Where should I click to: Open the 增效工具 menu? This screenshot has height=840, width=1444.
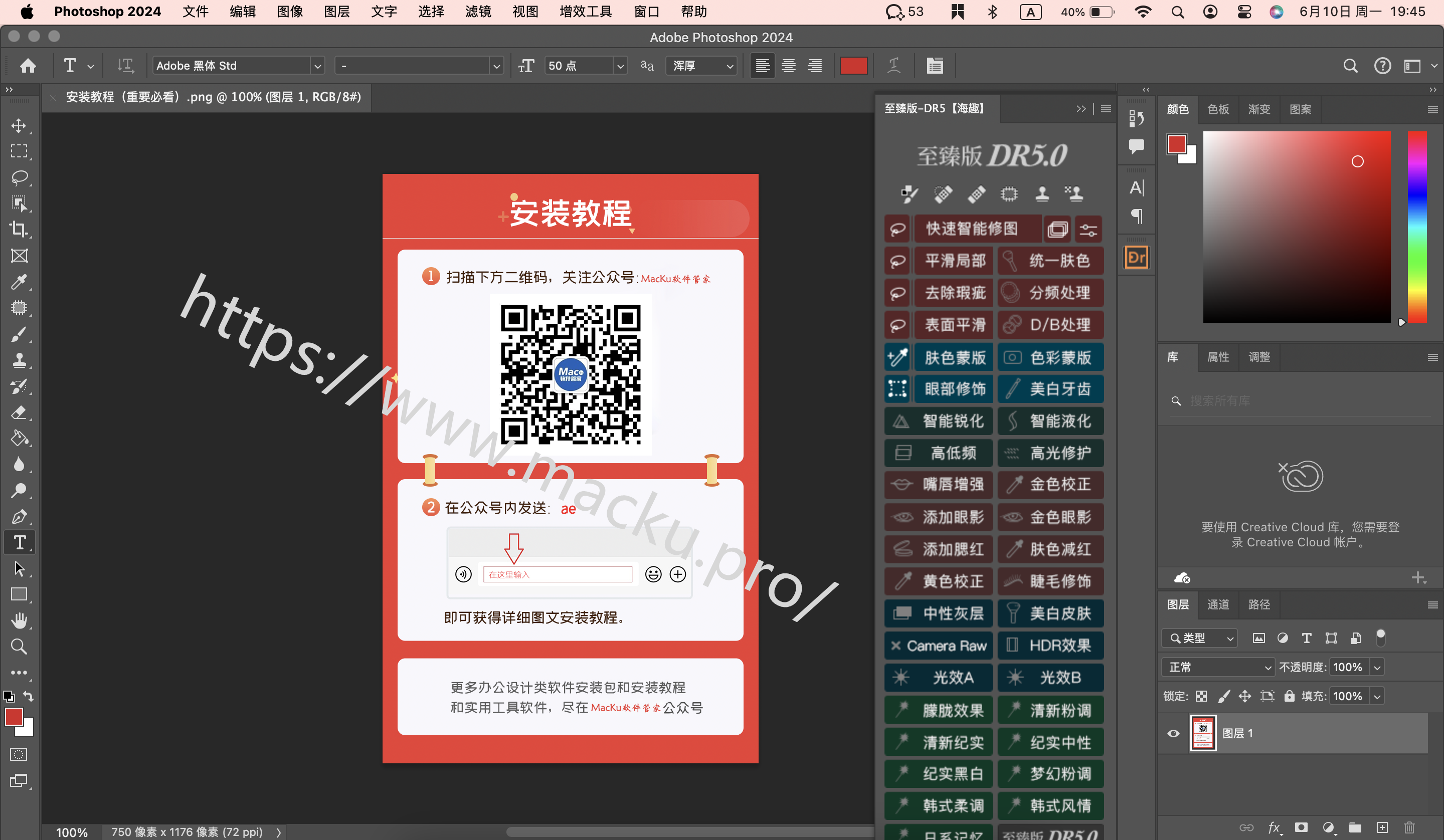[586, 12]
